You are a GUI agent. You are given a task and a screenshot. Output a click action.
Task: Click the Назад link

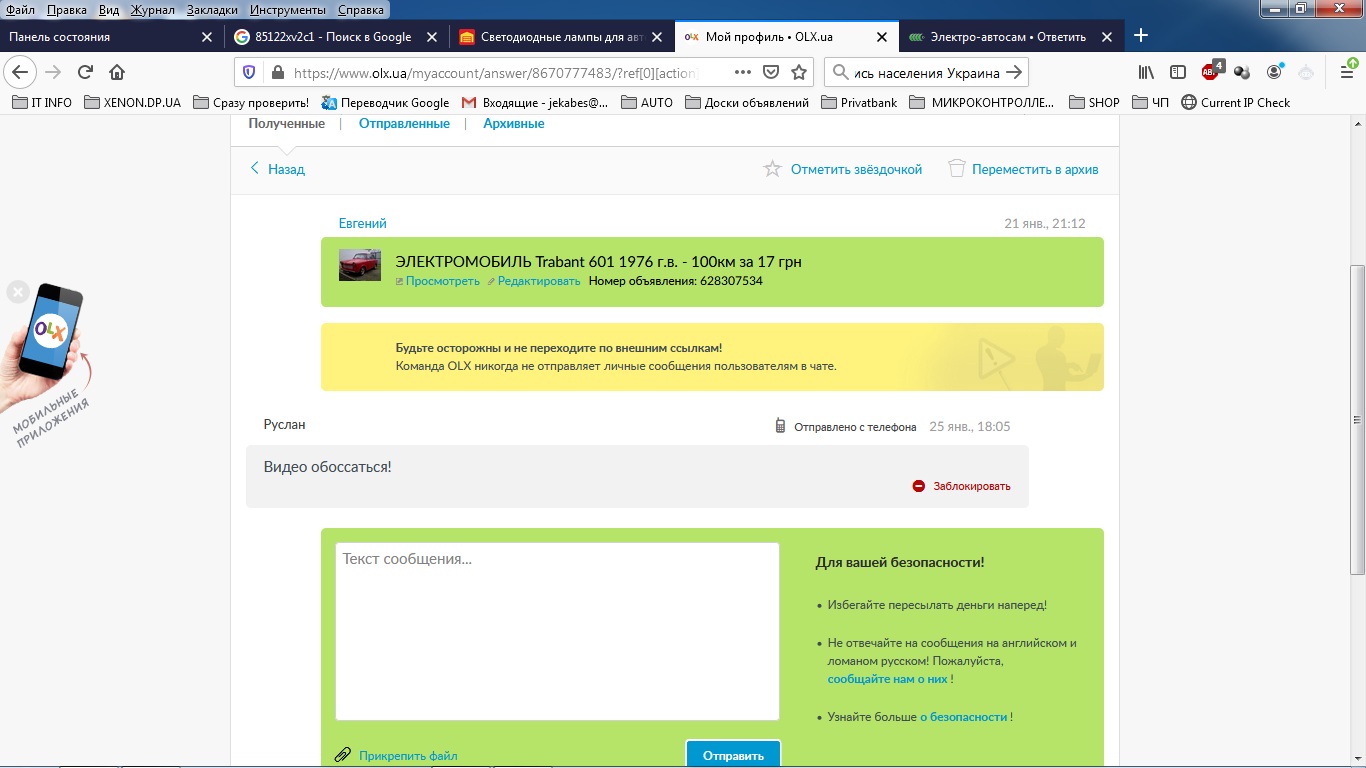(x=285, y=169)
